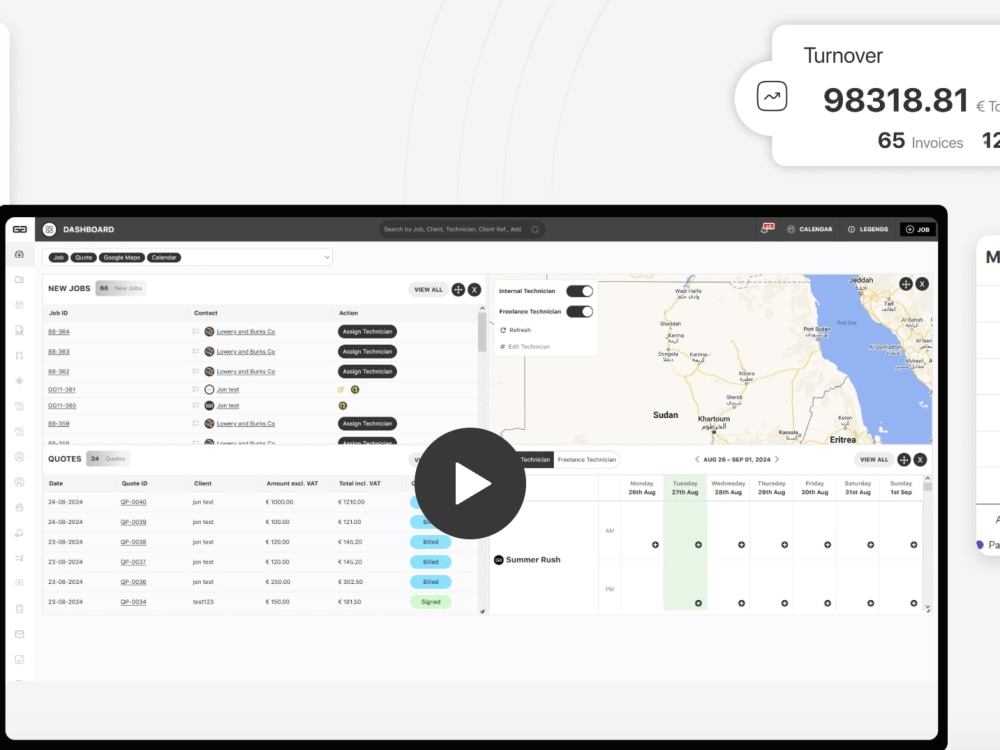The width and height of the screenshot is (1000, 750).
Task: Click the Signed status badge for QP-0034
Action: point(430,601)
